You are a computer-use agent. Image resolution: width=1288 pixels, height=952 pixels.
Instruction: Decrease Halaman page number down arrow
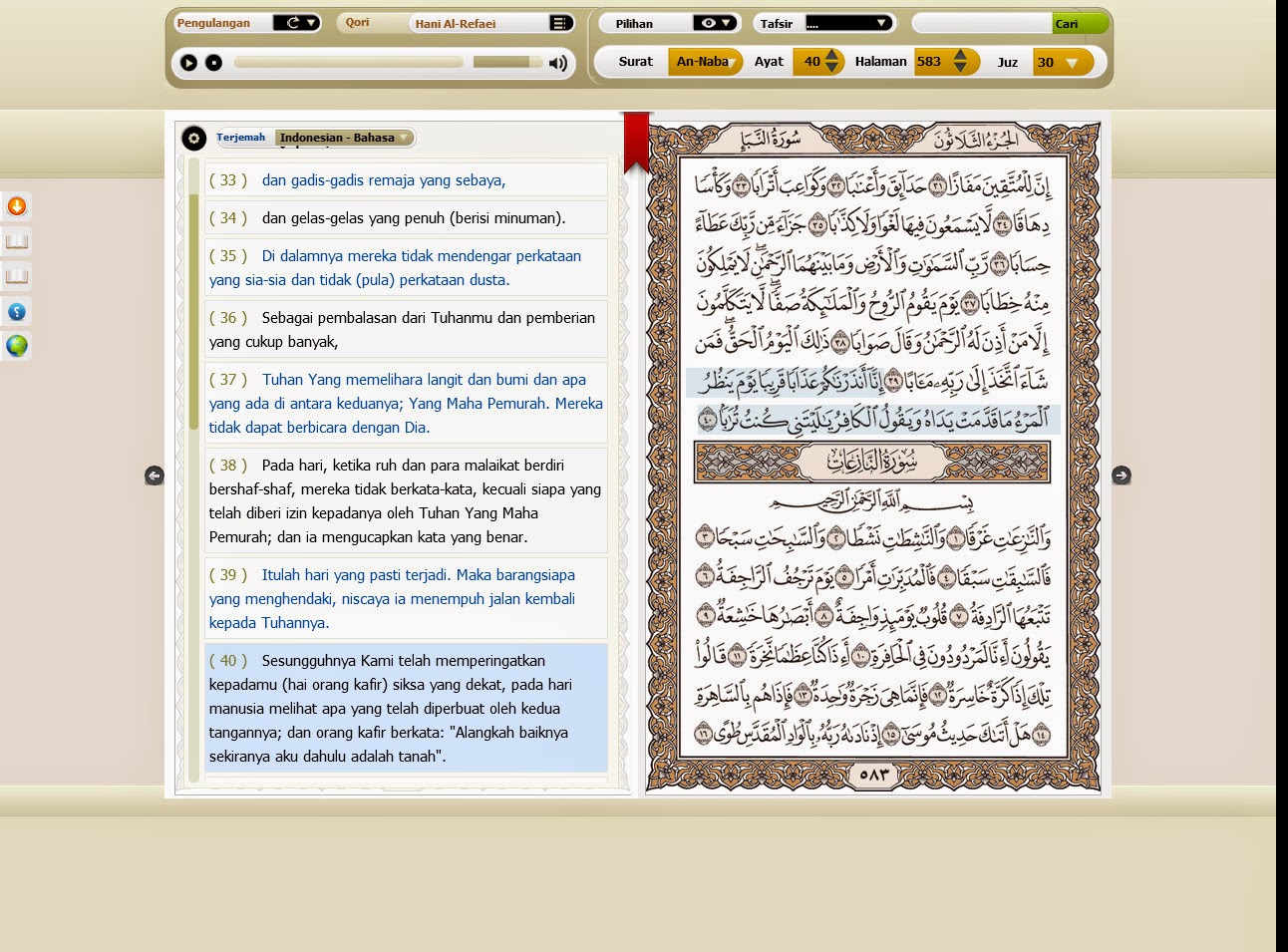pyautogui.click(x=960, y=69)
